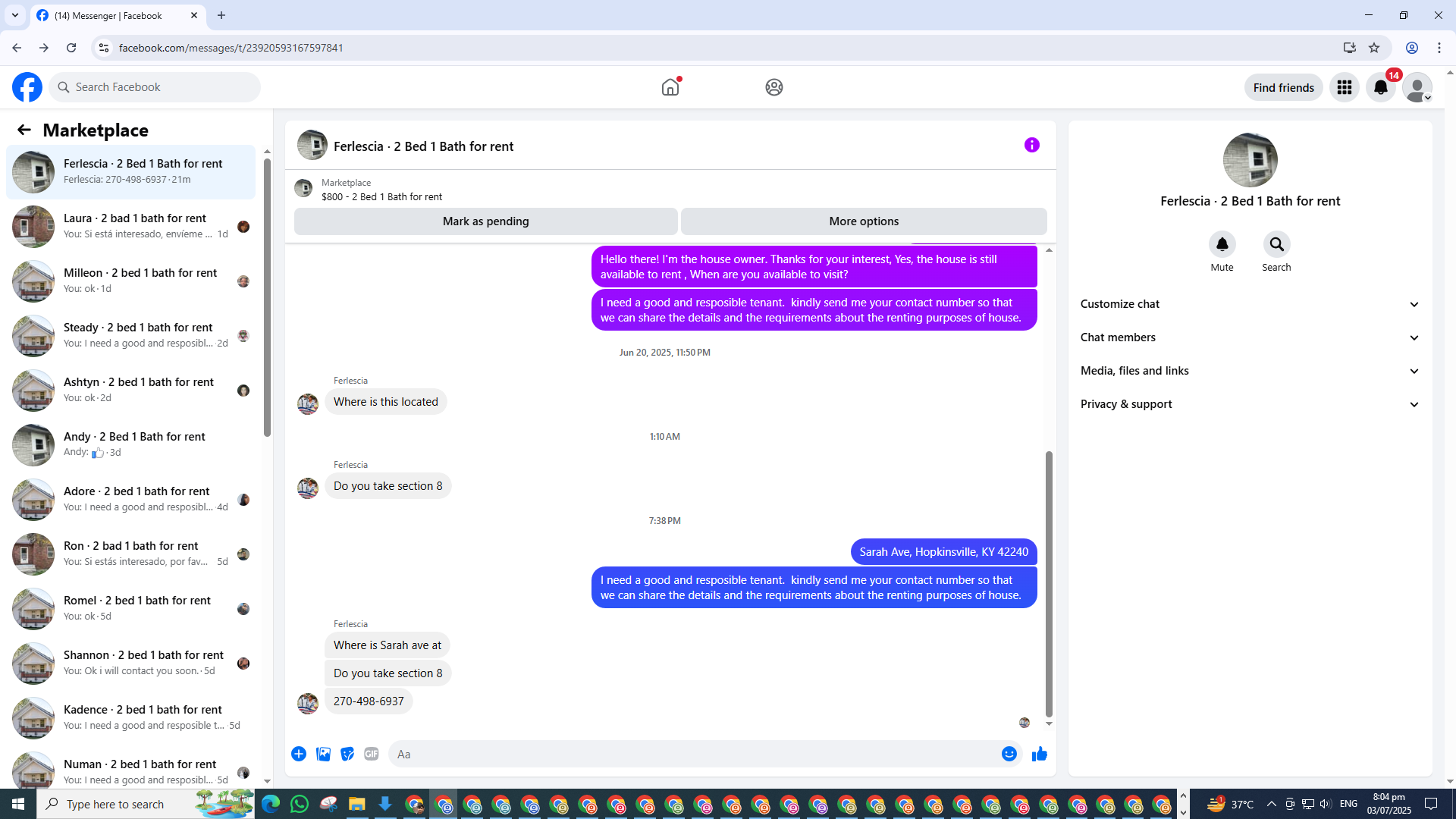Image resolution: width=1456 pixels, height=819 pixels.
Task: Open the notifications bell
Action: click(x=1380, y=87)
